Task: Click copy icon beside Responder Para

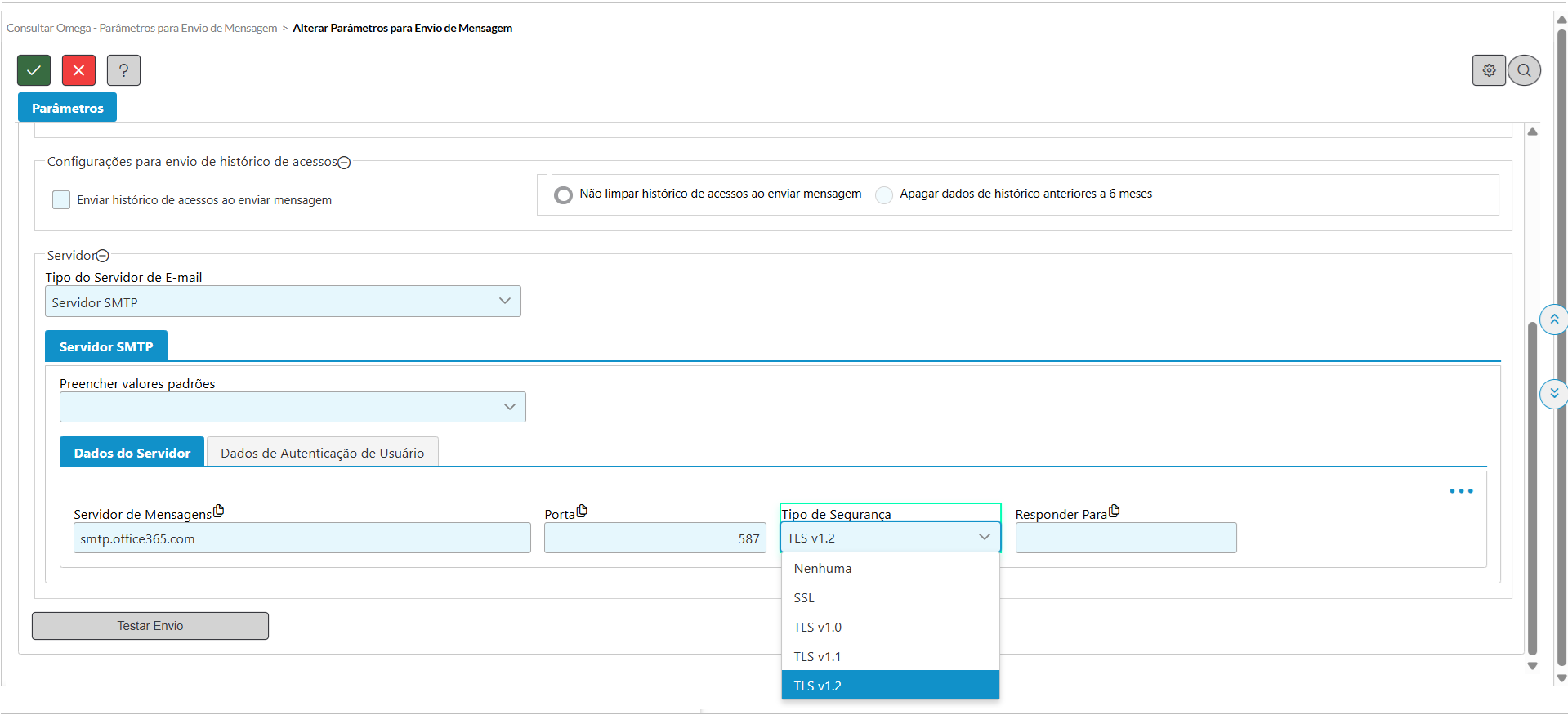Action: (x=1114, y=512)
